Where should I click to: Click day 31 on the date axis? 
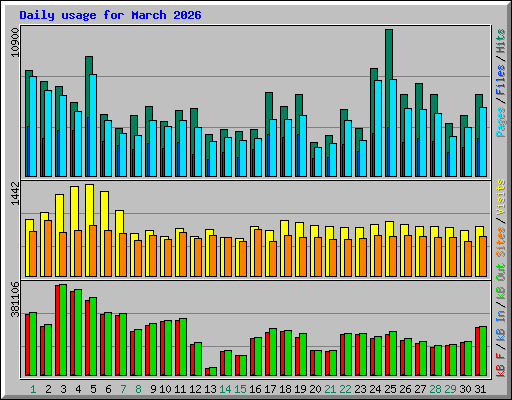480,389
